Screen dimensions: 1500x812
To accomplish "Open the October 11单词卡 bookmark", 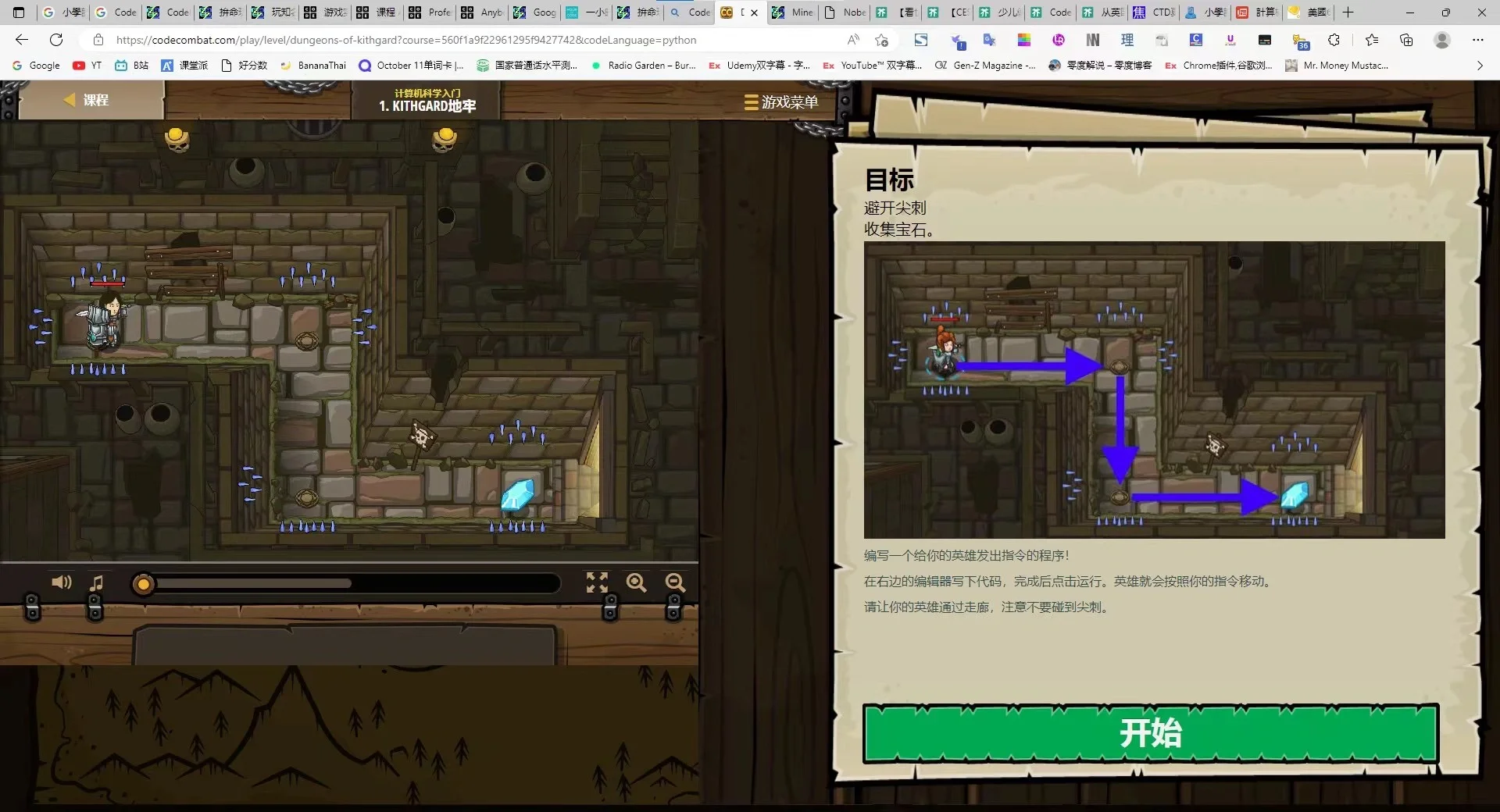I will [x=411, y=66].
